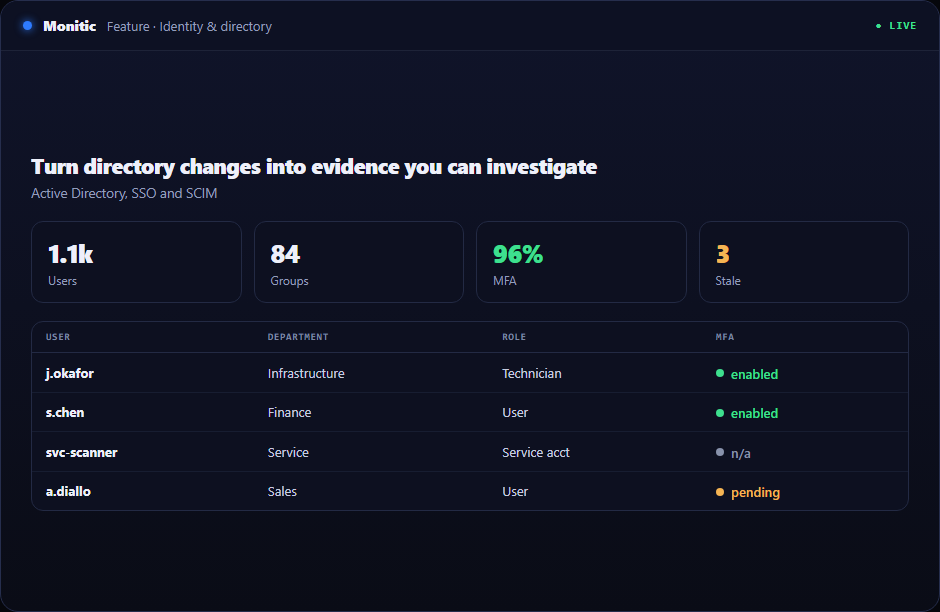Click the blue Monitic logo dot
The height and width of the screenshot is (612, 940).
click(x=28, y=26)
